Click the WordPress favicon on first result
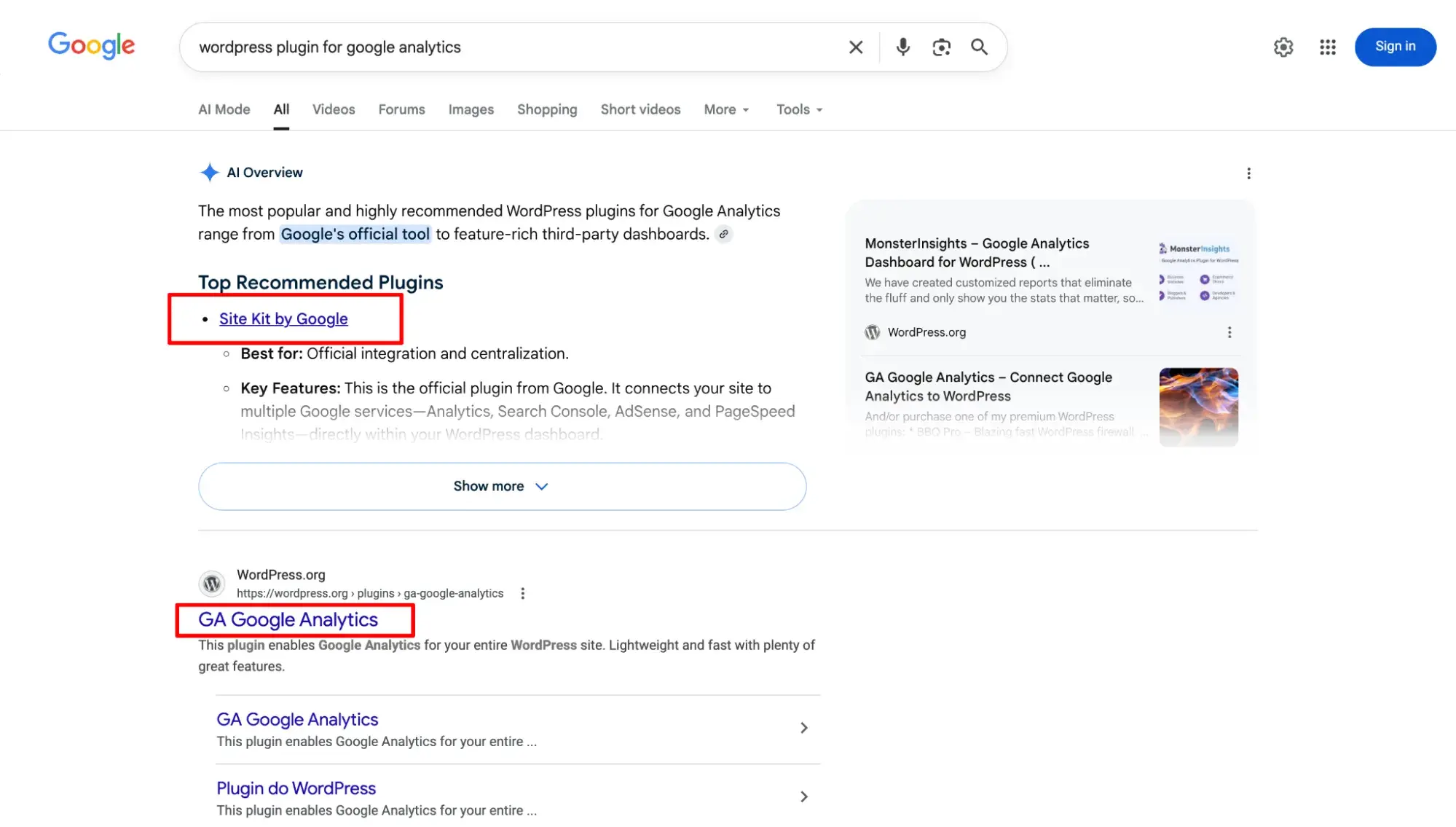This screenshot has height=827, width=1456. click(212, 584)
